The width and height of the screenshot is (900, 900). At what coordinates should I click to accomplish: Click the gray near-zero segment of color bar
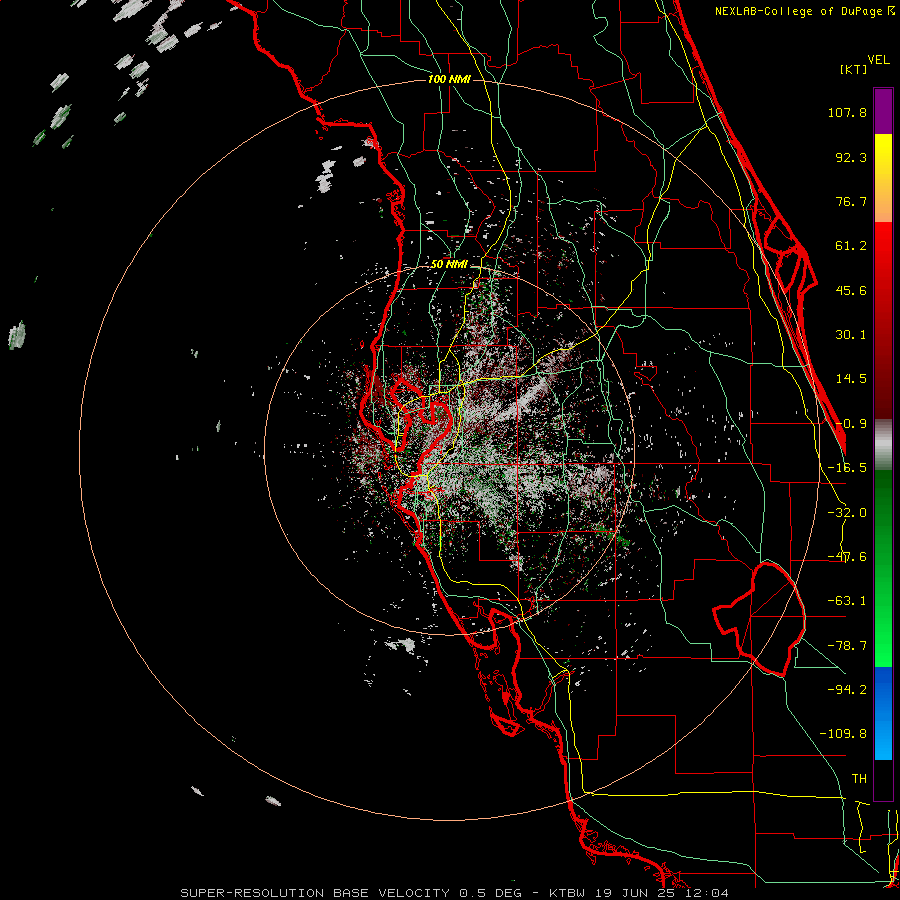point(883,444)
